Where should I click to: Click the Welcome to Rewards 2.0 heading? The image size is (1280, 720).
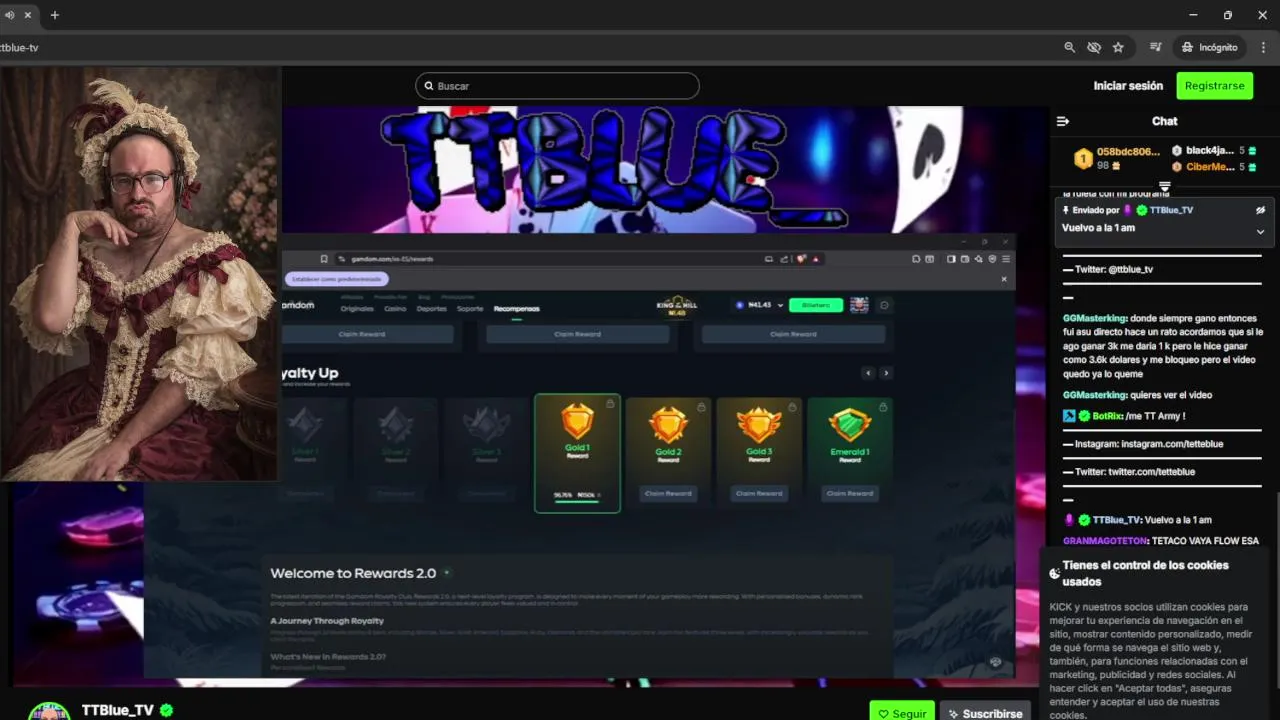pyautogui.click(x=353, y=573)
